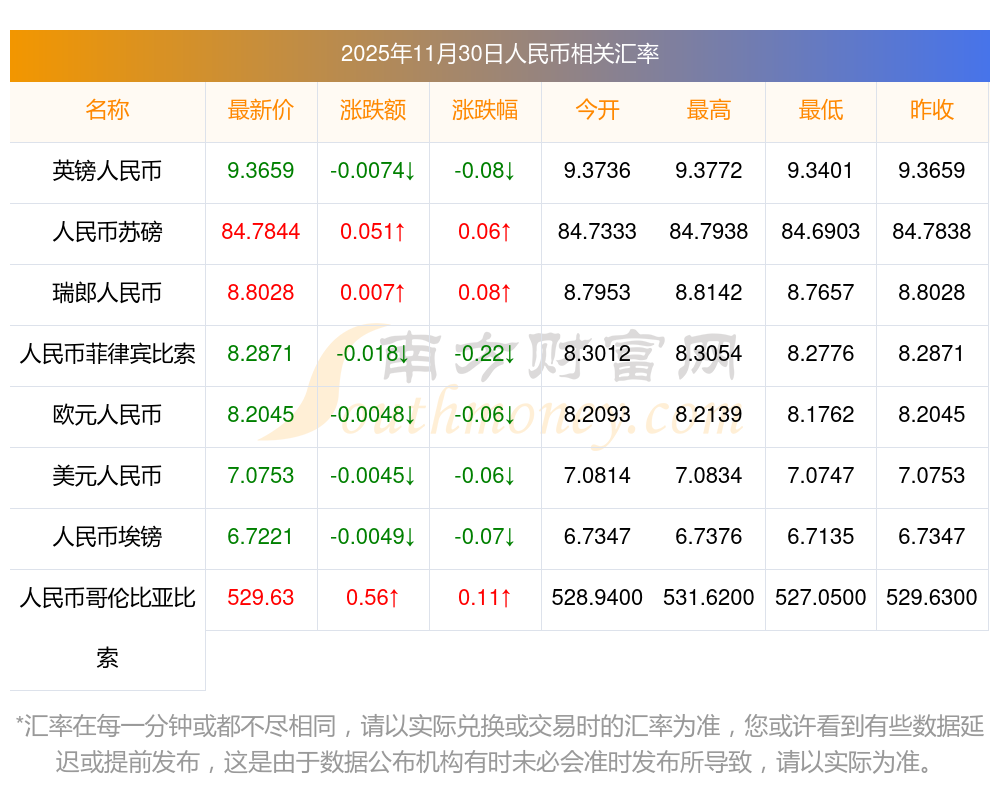This screenshot has width=1000, height=793.
Task: Select latest price 529.63
Action: point(260,598)
